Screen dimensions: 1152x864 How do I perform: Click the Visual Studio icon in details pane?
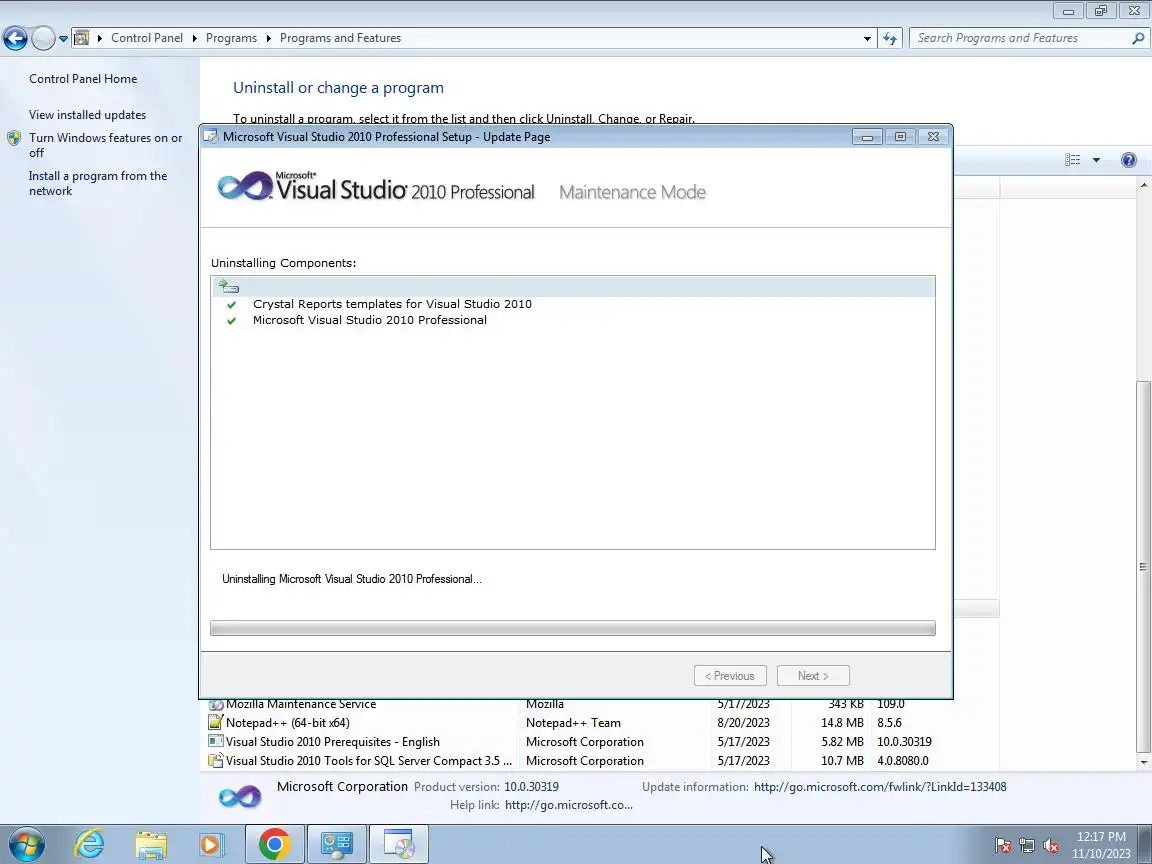(x=240, y=796)
